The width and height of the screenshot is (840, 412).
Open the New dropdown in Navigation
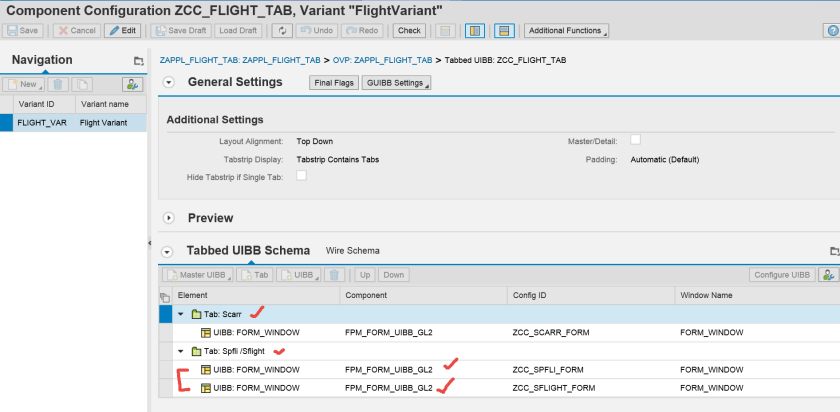coord(24,84)
